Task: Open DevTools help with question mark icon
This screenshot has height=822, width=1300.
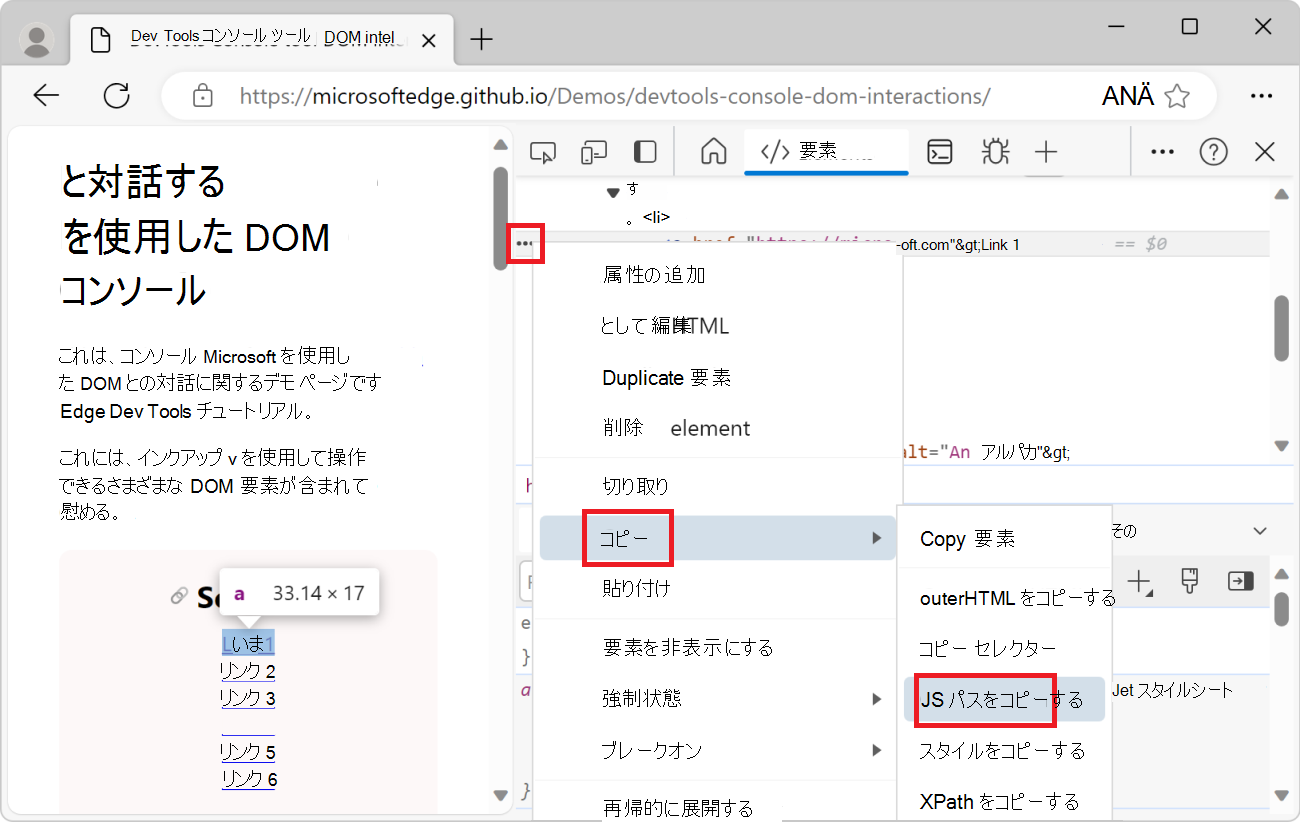Action: pos(1213,151)
